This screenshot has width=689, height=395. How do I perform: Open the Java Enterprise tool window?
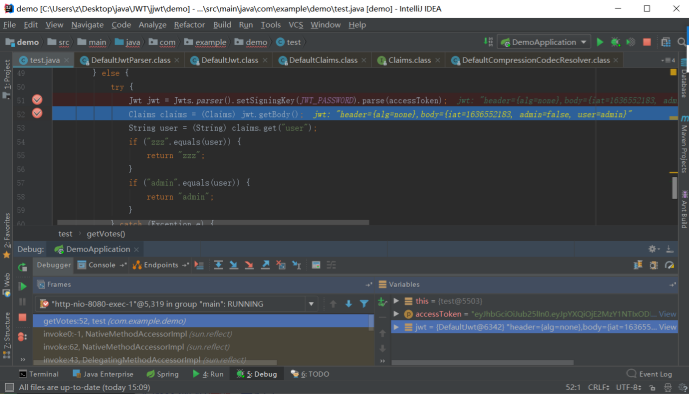tap(103, 374)
